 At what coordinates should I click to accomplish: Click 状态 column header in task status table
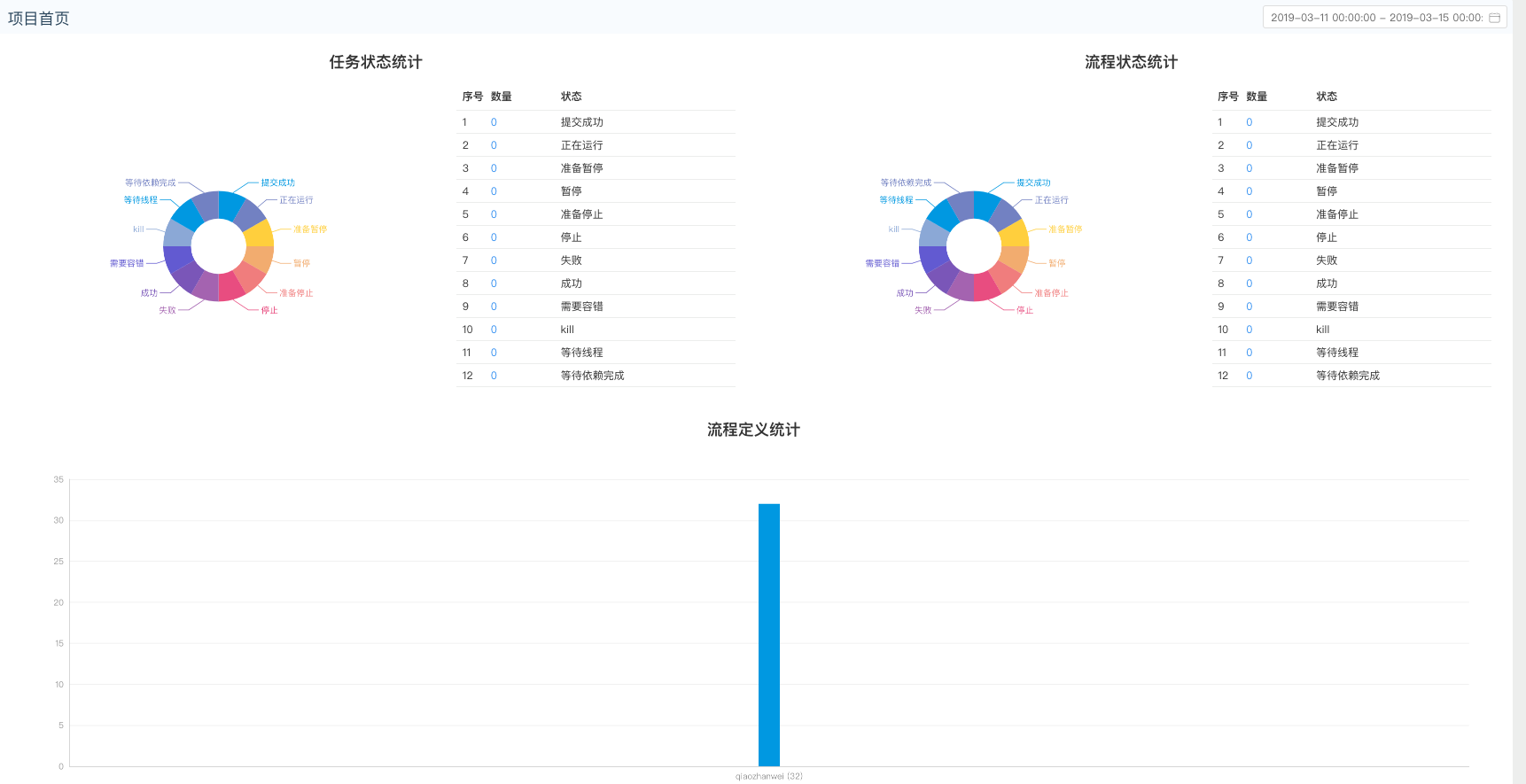[572, 97]
